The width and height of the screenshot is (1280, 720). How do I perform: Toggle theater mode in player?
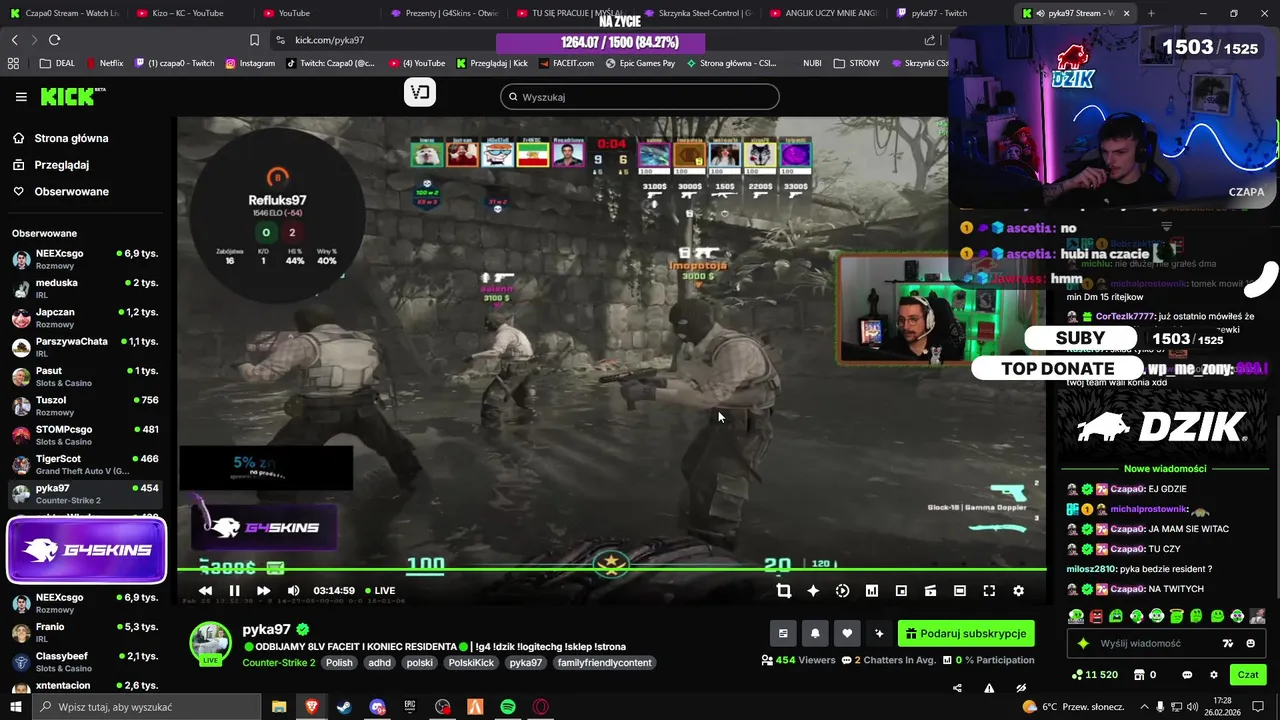pyautogui.click(x=960, y=591)
